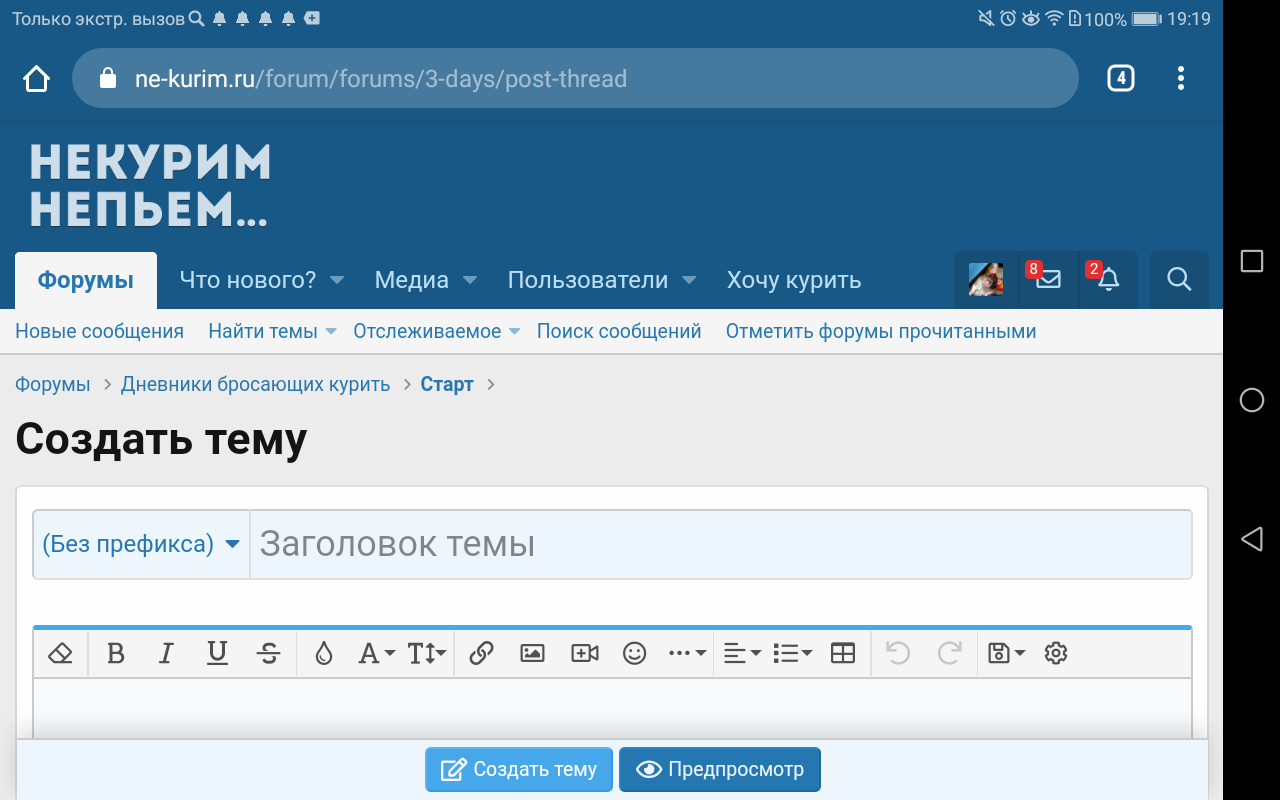Toggle underline formatting
Image resolution: width=1280 pixels, height=800 pixels.
click(217, 653)
